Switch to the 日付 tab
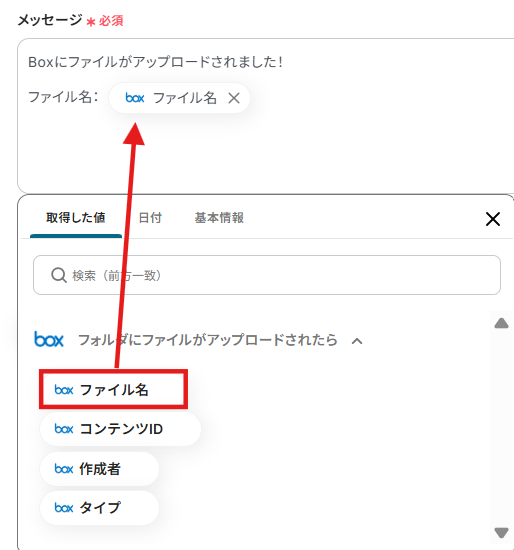The image size is (514, 550). coord(150,218)
